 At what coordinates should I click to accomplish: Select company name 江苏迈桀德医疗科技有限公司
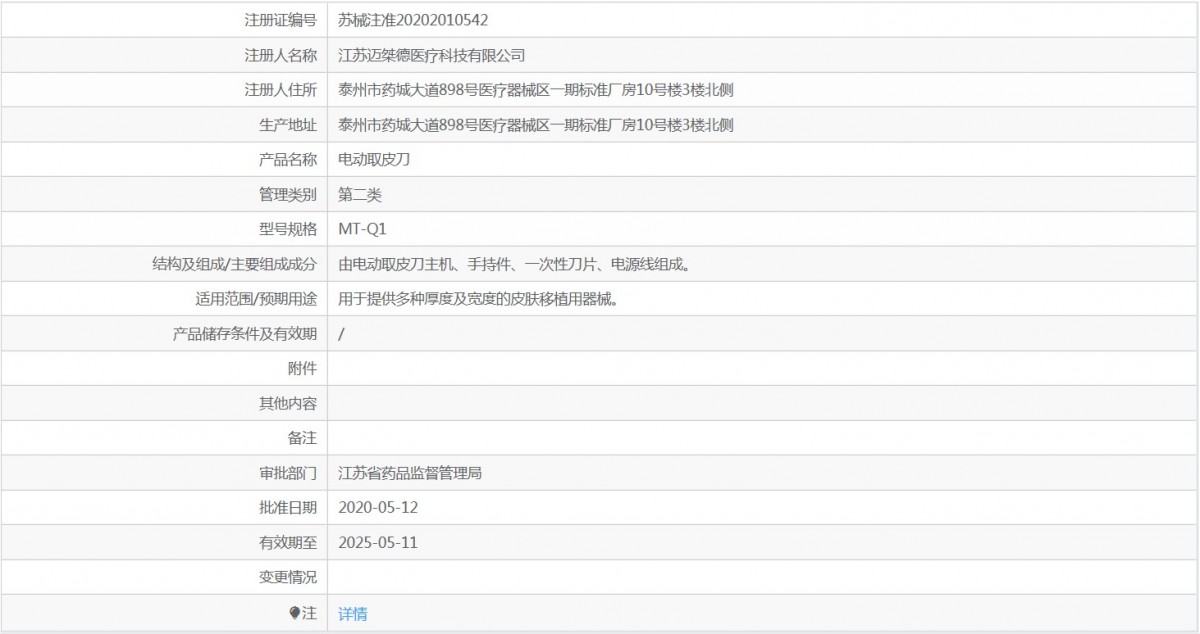click(432, 55)
